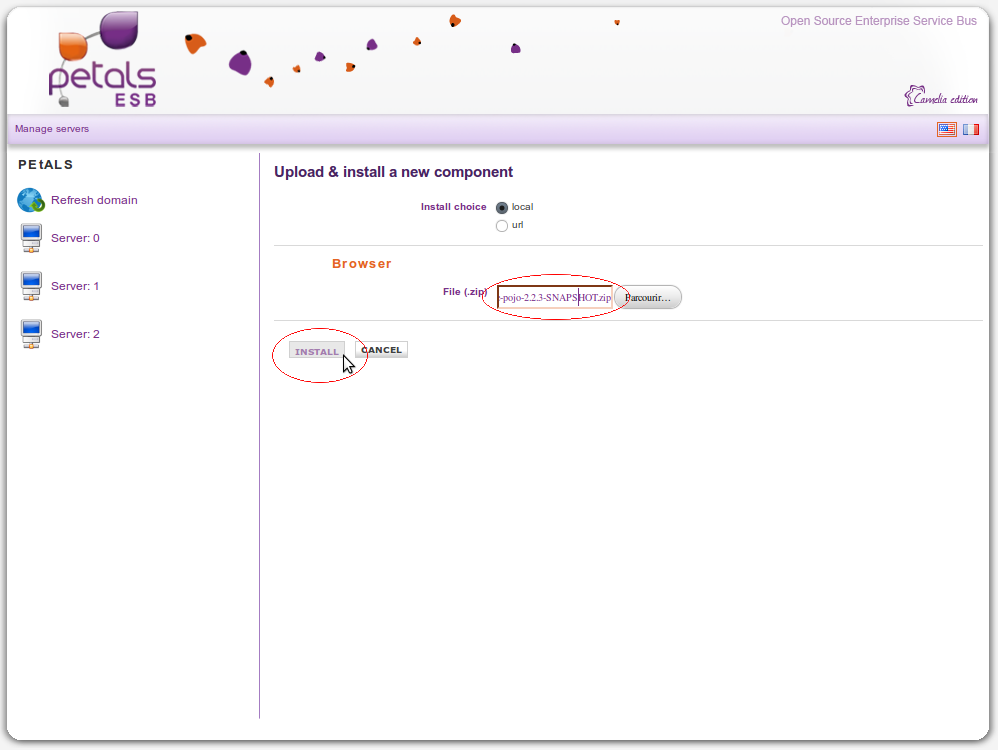Click the Refresh domain globe icon
The height and width of the screenshot is (750, 998).
click(x=31, y=200)
